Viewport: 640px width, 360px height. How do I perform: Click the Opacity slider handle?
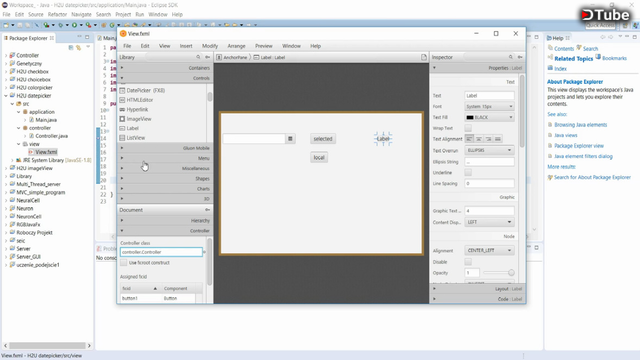[511, 273]
